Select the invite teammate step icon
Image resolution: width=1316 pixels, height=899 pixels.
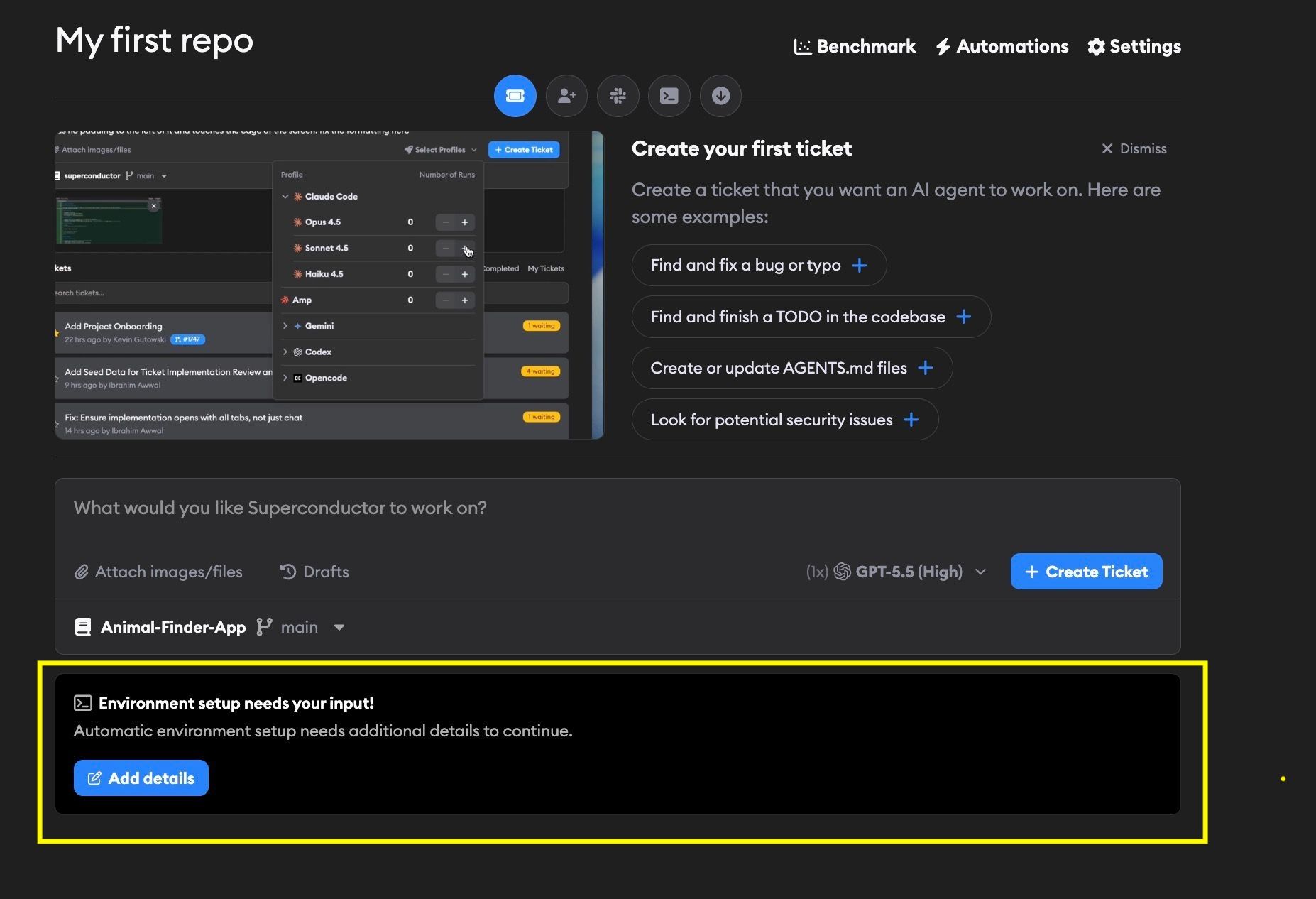click(x=566, y=96)
